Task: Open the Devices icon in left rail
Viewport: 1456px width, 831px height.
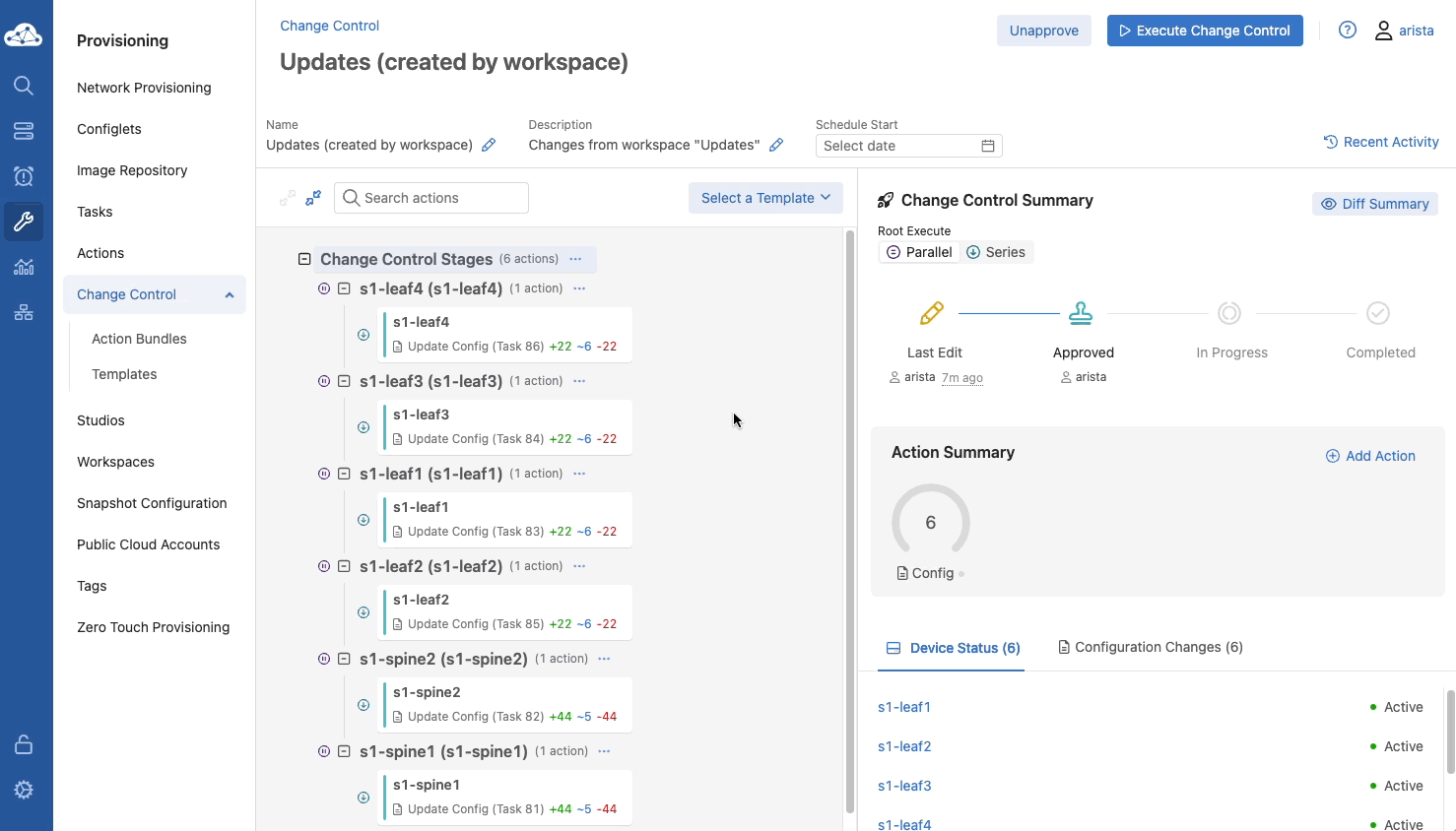Action: 24,131
